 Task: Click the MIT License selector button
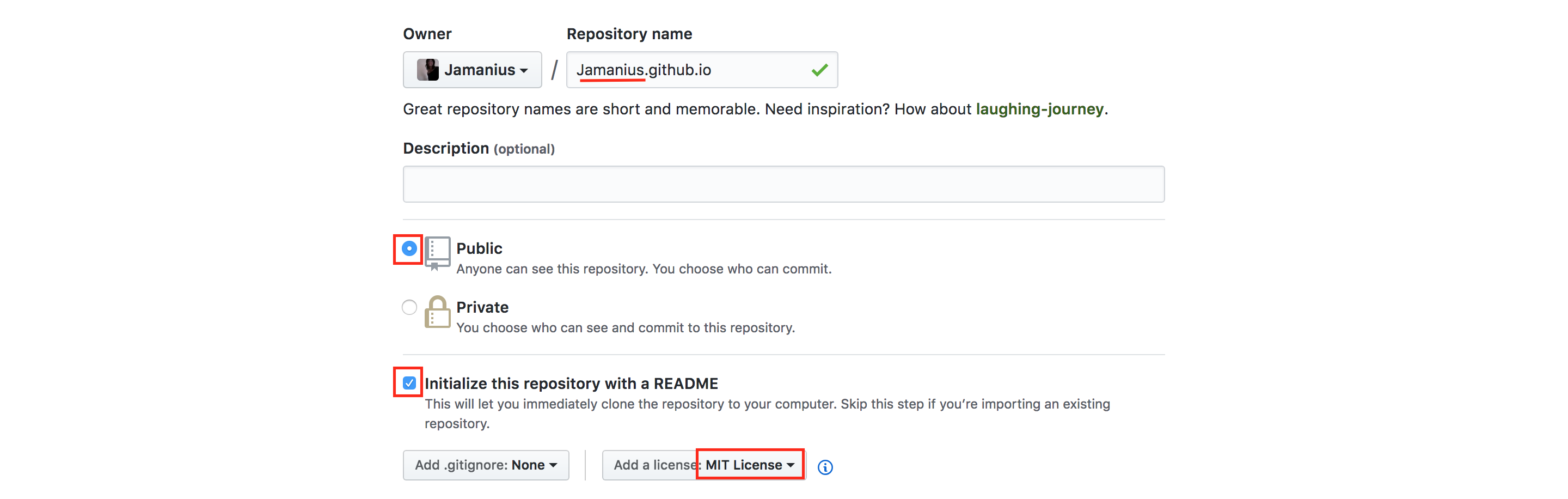[748, 464]
